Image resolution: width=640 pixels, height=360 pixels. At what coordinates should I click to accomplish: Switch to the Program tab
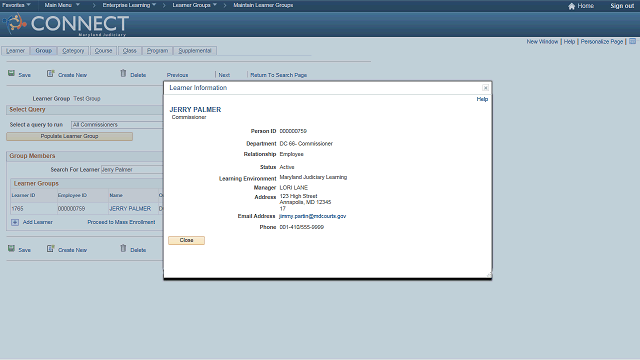point(158,51)
